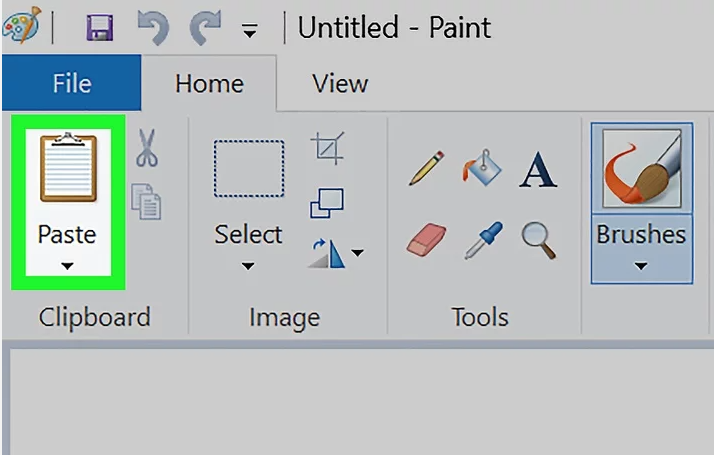This screenshot has width=714, height=455.
Task: Expand the Select dropdown arrow
Action: pos(248,266)
